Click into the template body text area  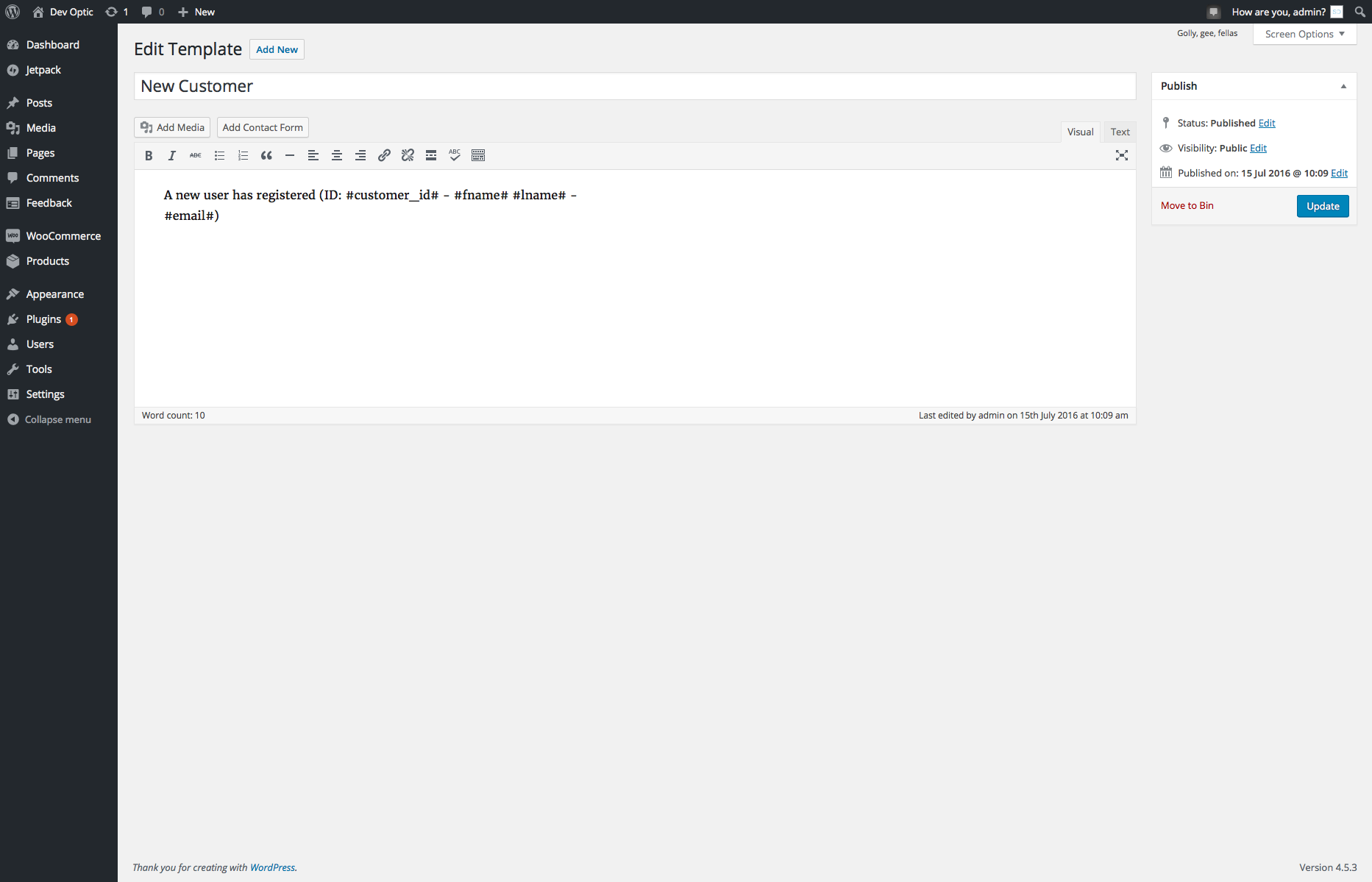635,288
